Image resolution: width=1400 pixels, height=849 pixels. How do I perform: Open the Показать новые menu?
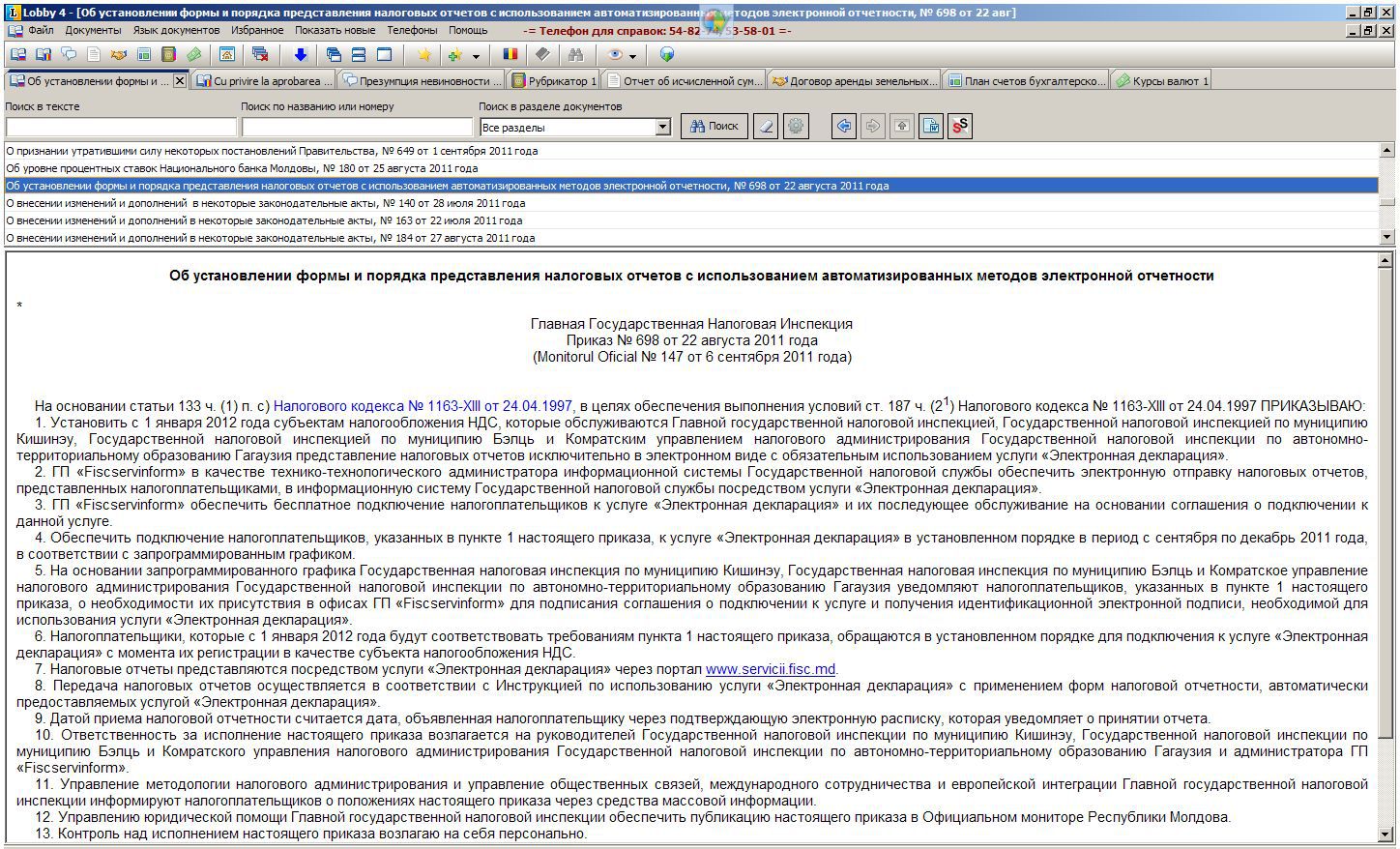335,30
